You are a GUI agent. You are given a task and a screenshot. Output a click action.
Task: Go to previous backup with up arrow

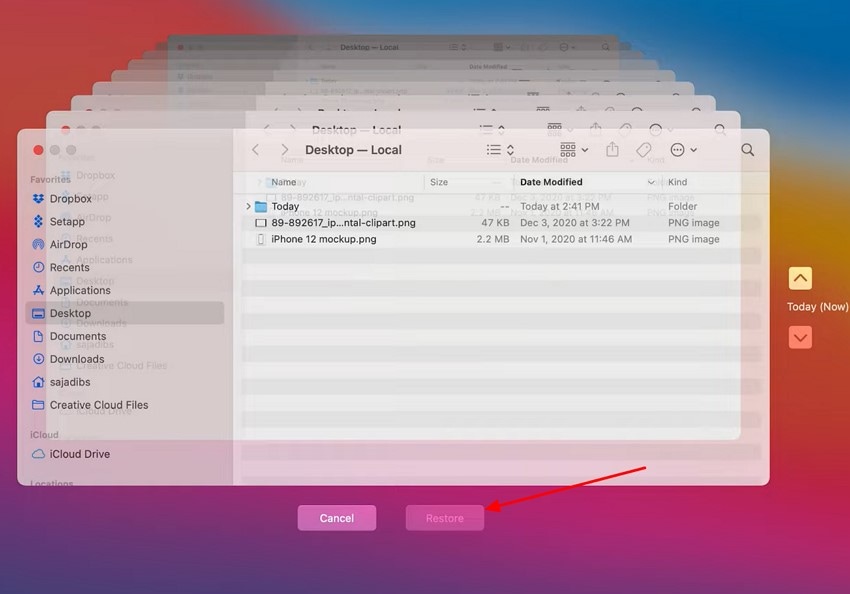[x=800, y=279]
